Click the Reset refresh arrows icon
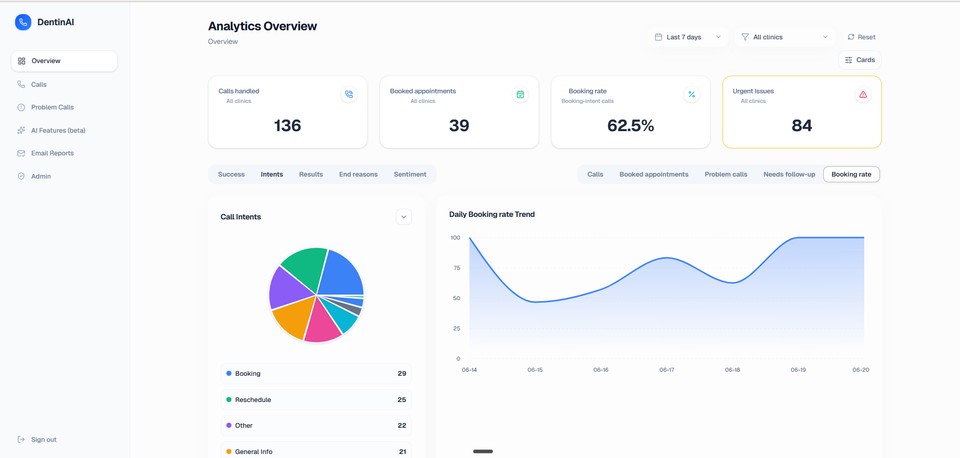 click(x=851, y=37)
